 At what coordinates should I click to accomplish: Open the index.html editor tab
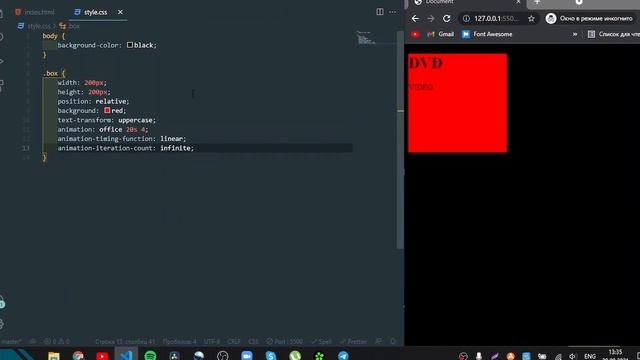pyautogui.click(x=35, y=12)
